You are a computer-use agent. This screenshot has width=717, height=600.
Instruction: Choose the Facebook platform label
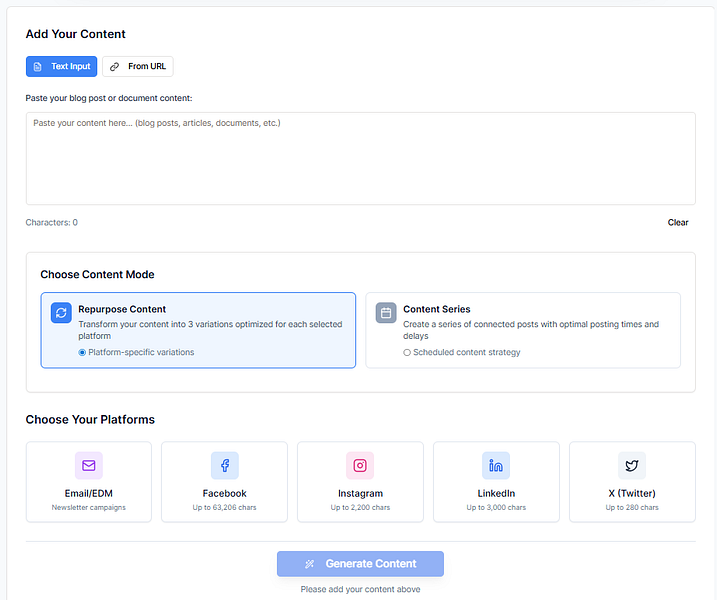(x=225, y=493)
